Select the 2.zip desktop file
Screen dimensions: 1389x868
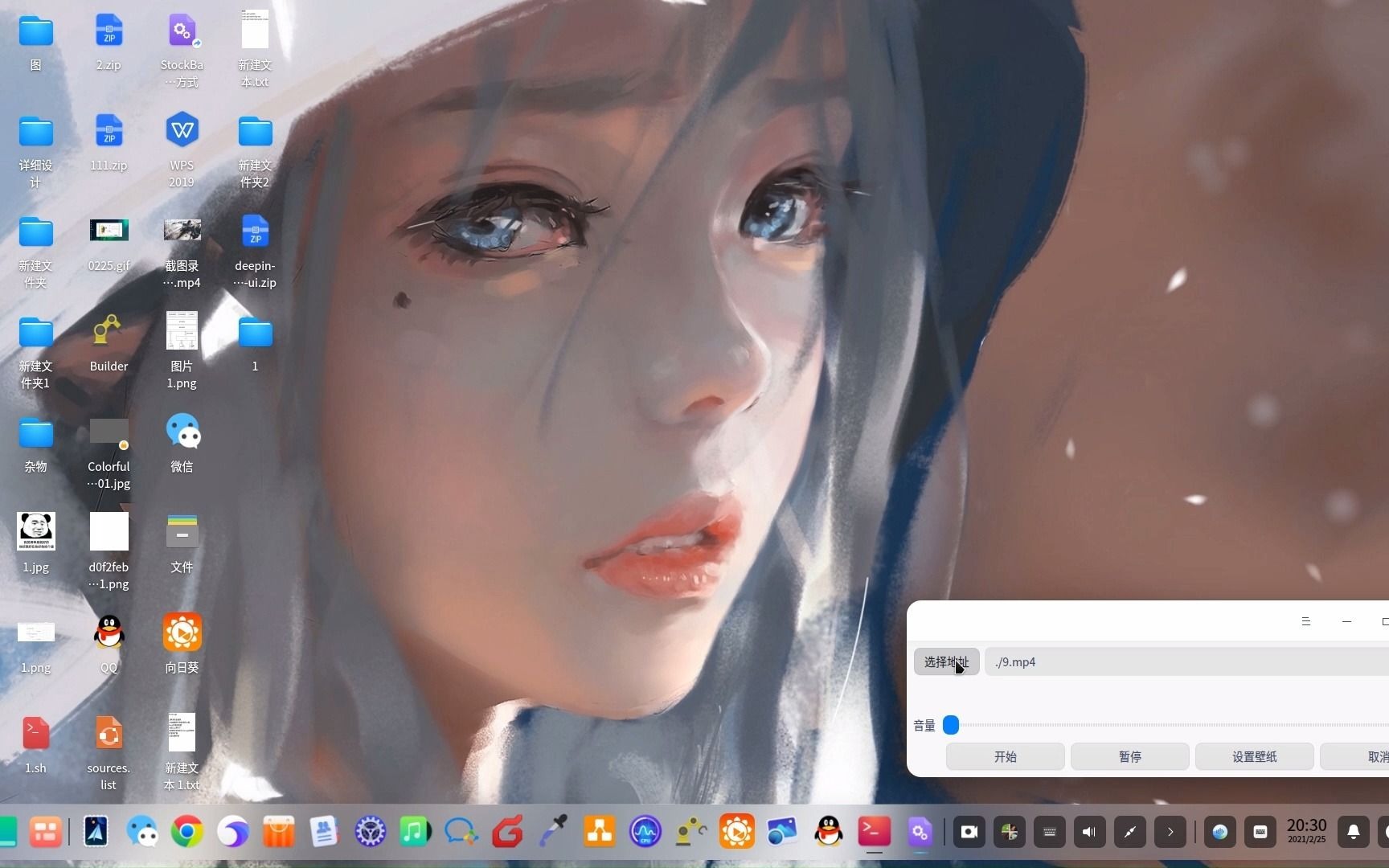[x=109, y=42]
